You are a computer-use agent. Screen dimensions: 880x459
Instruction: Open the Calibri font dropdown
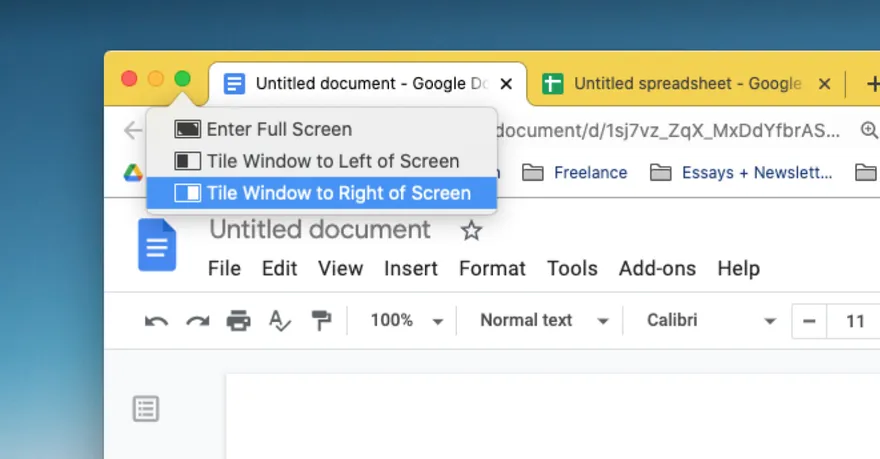[711, 321]
